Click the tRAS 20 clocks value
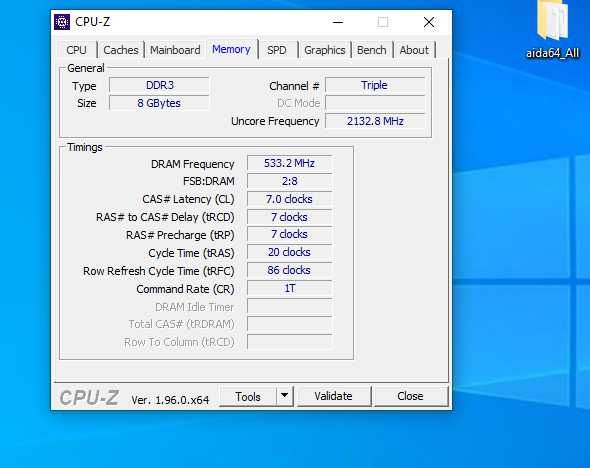Viewport: 590px width, 468px height. tap(289, 252)
